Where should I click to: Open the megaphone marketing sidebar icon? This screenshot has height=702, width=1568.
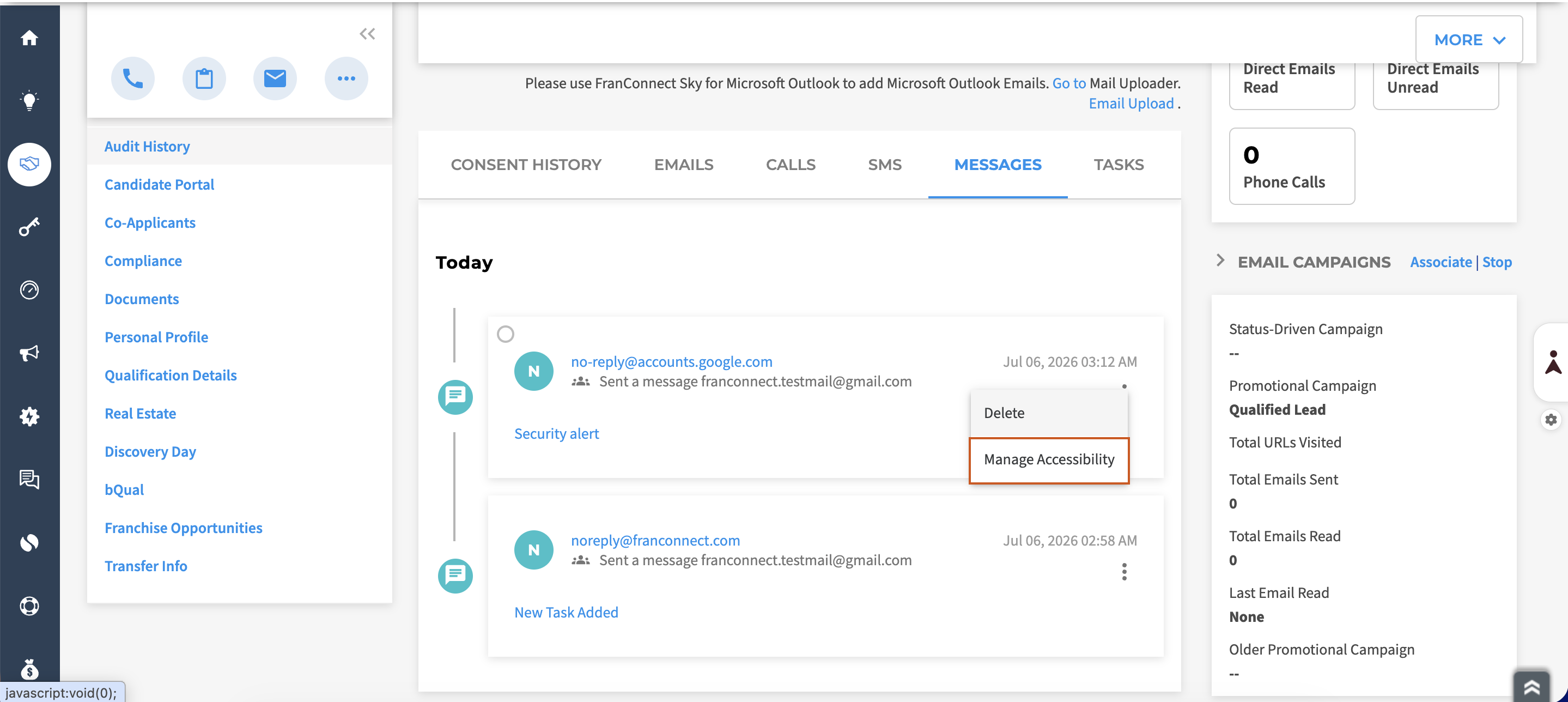point(29,353)
